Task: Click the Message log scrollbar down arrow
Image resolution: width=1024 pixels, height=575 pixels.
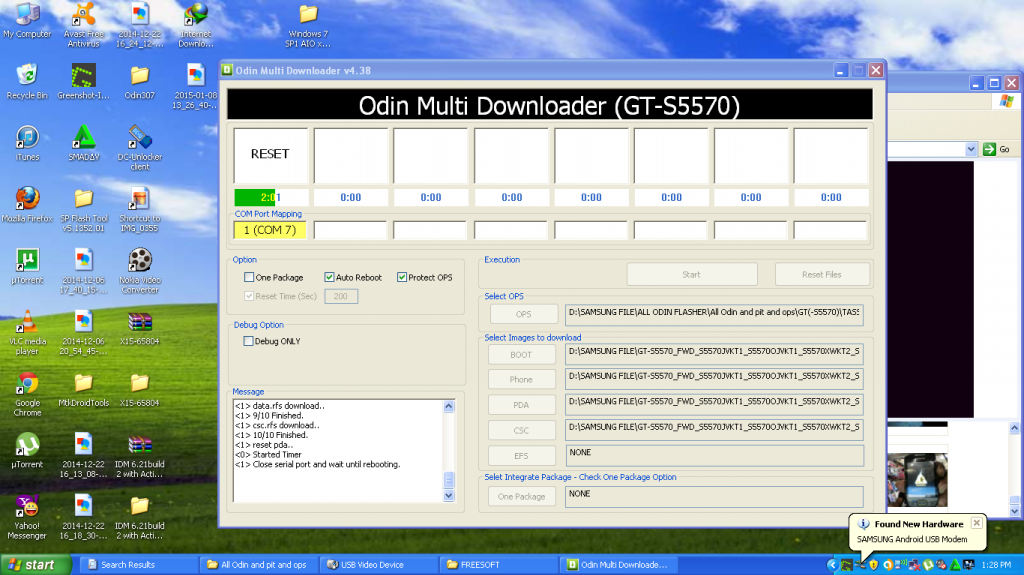Action: point(449,495)
